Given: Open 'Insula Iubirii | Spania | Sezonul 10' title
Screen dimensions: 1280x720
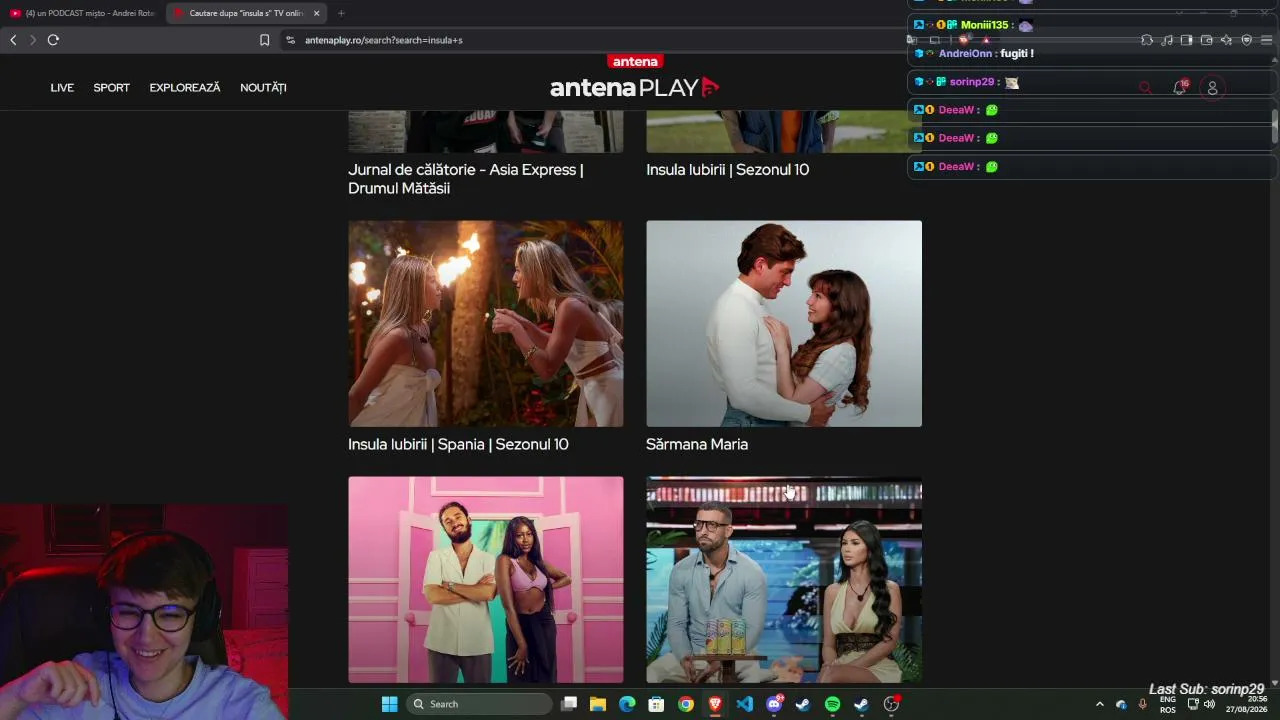Looking at the screenshot, I should click(458, 444).
